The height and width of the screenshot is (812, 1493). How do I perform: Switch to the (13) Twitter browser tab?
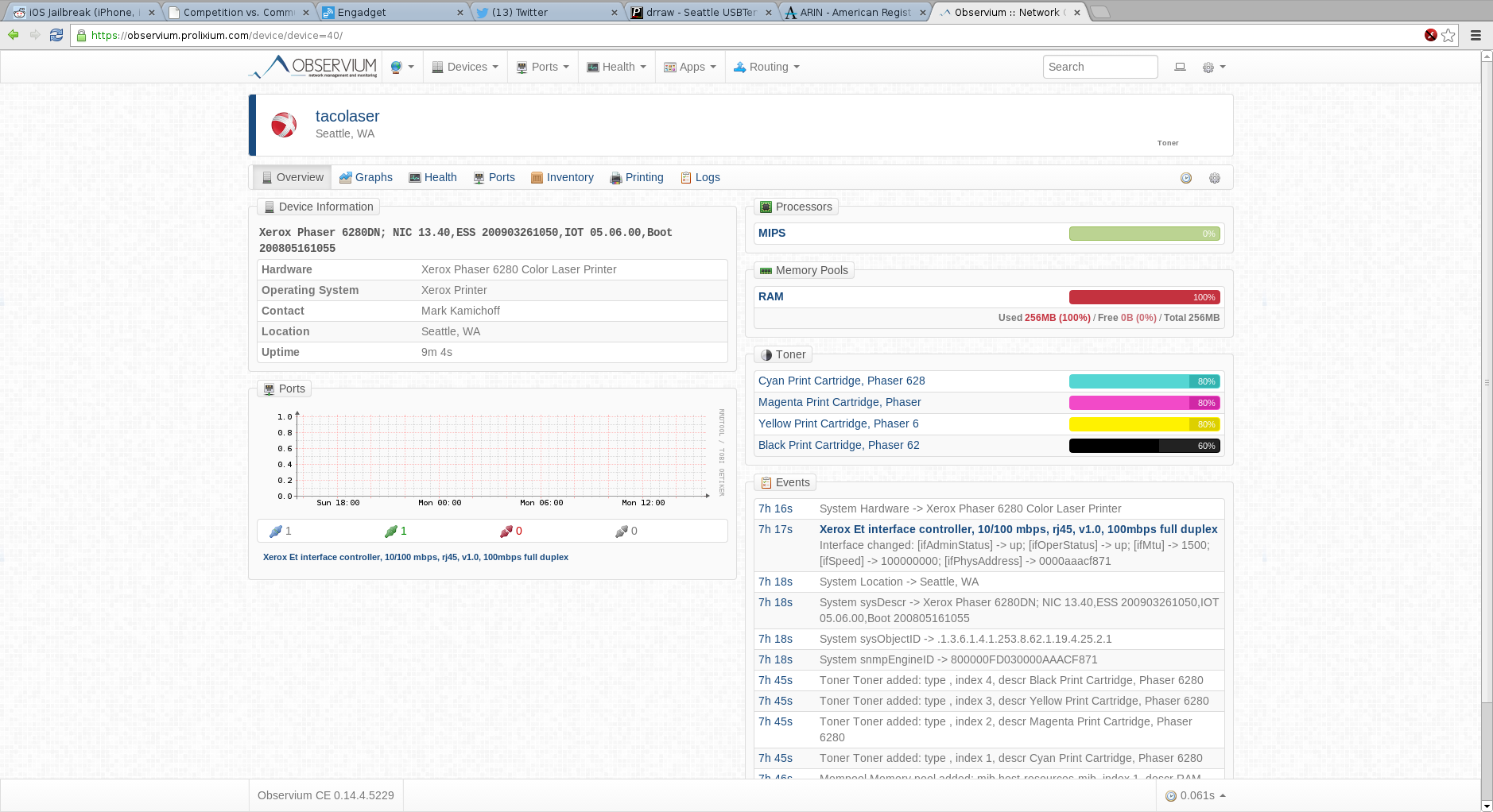pos(546,12)
